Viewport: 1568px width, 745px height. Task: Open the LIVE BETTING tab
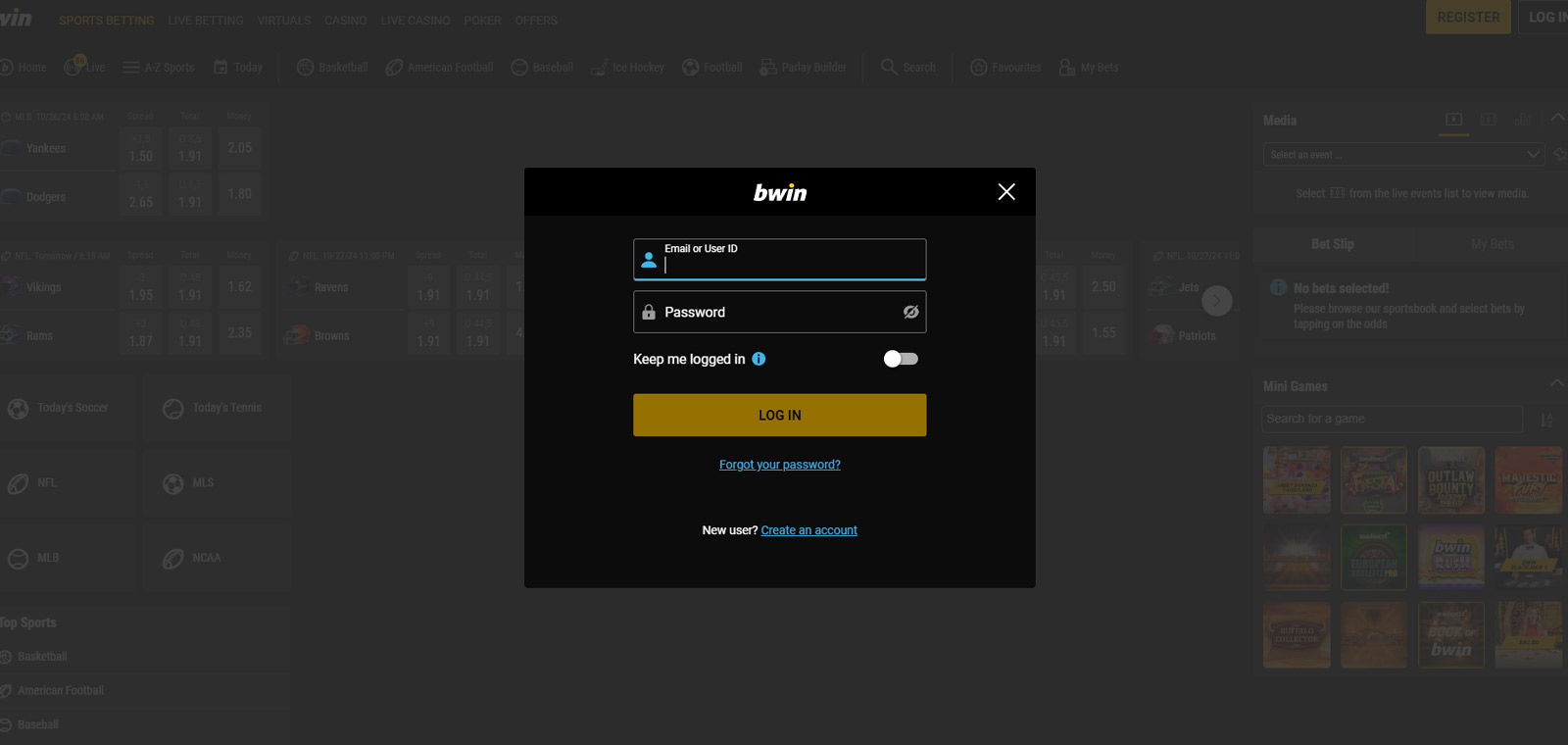tap(206, 21)
